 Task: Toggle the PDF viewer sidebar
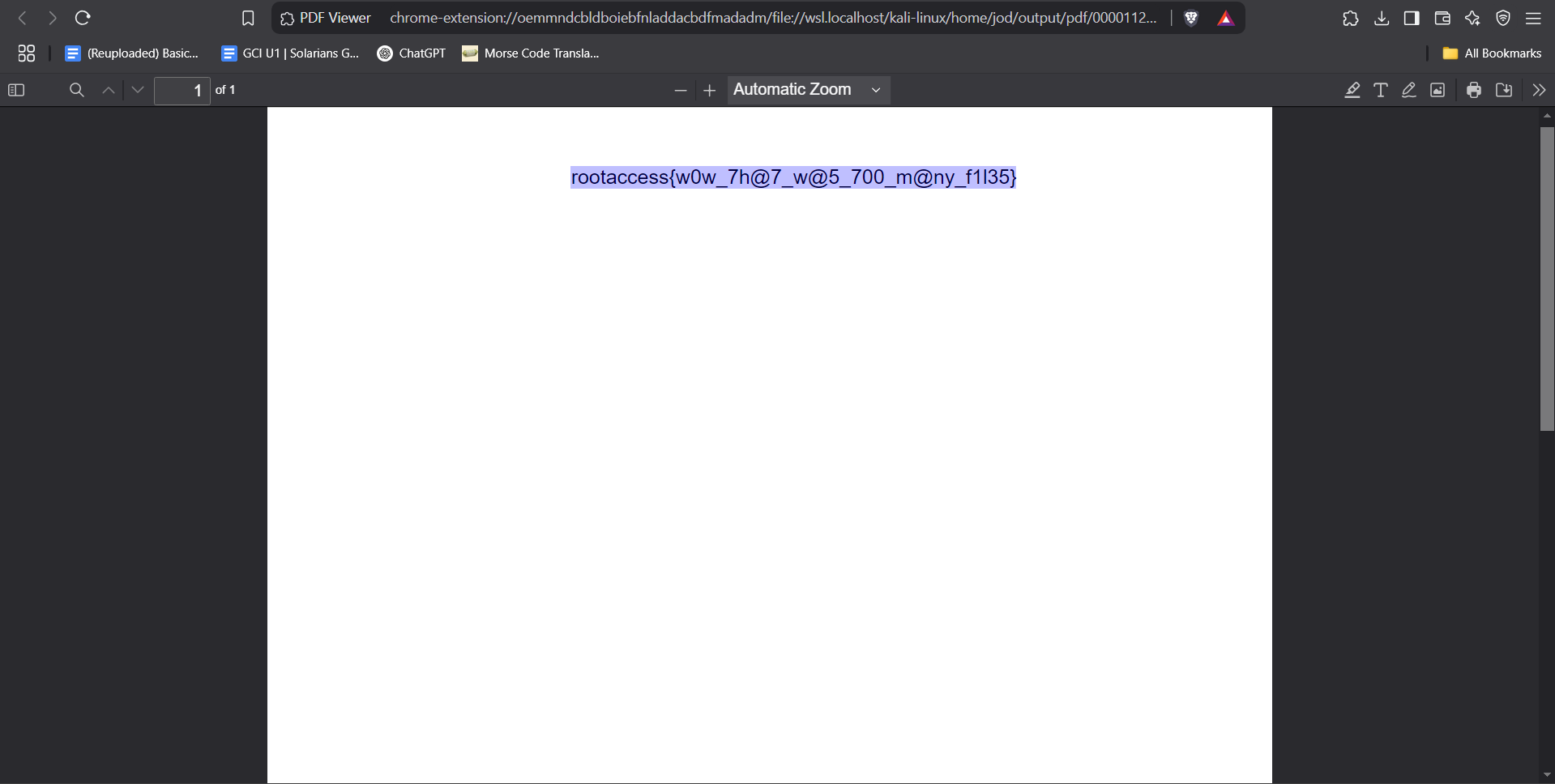click(x=16, y=90)
